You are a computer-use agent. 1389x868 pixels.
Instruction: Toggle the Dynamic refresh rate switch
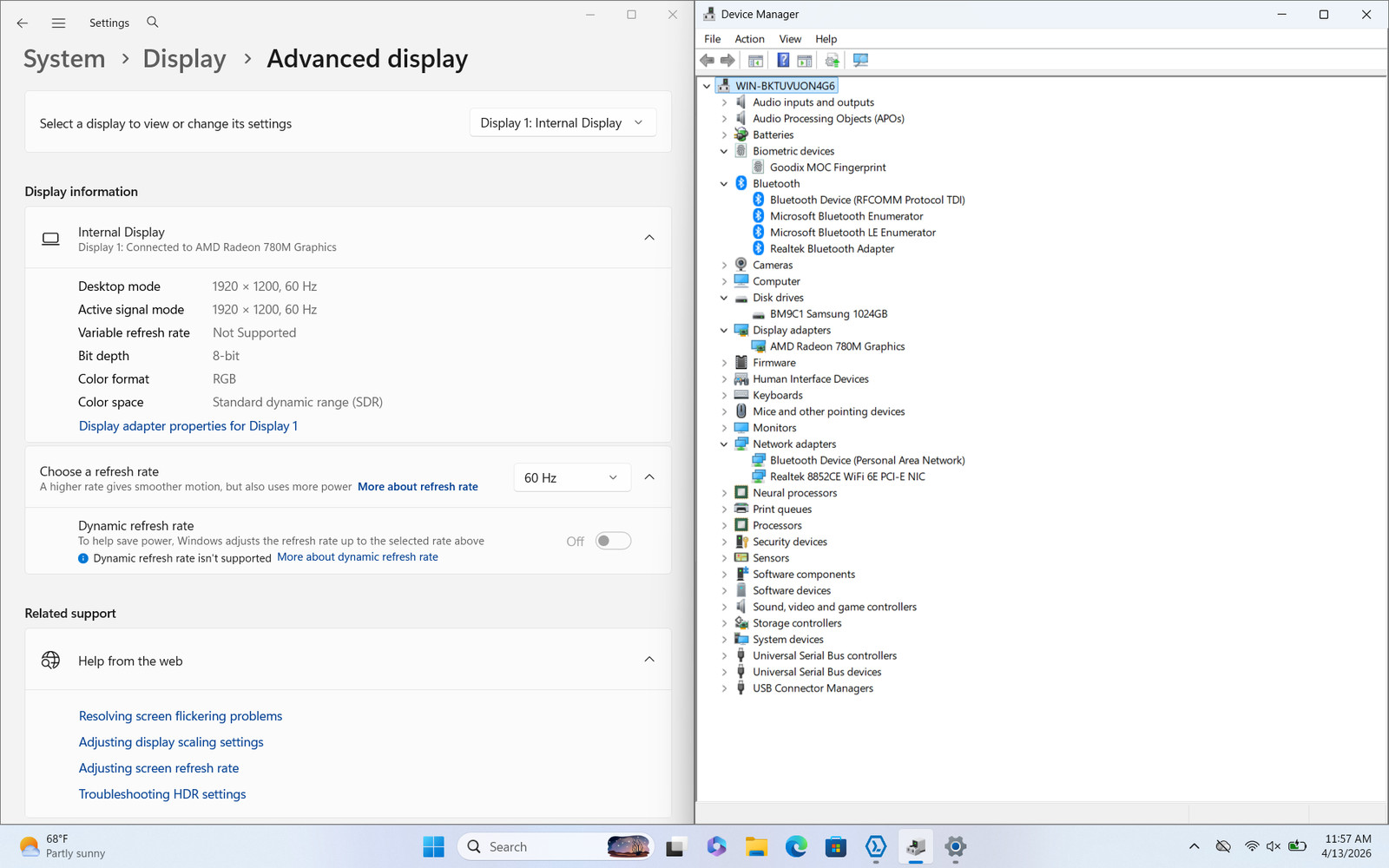[x=613, y=541]
